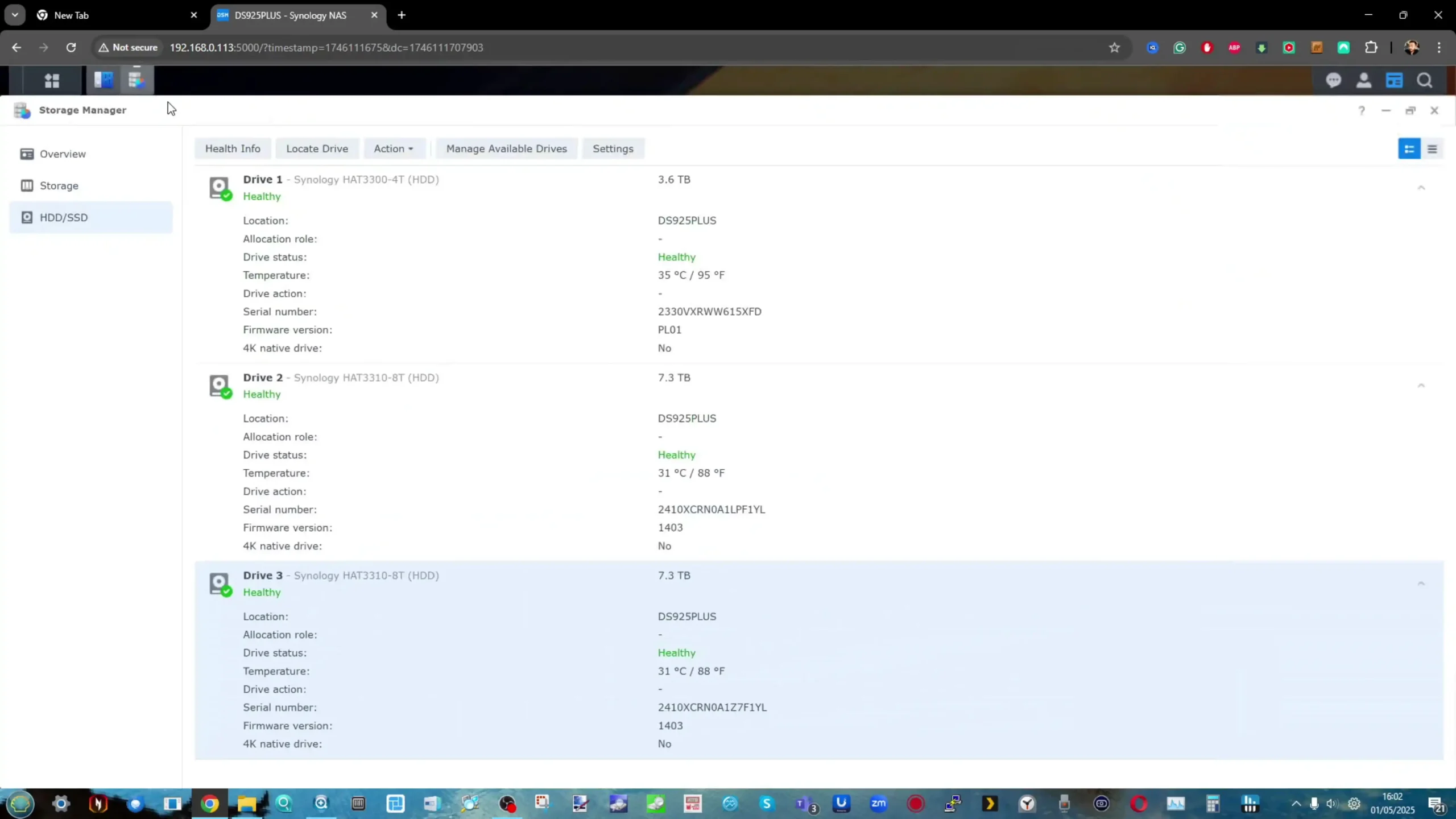Click Drive 1 temperature 35 °C / 95 °F
The image size is (1456, 819).
(x=691, y=275)
